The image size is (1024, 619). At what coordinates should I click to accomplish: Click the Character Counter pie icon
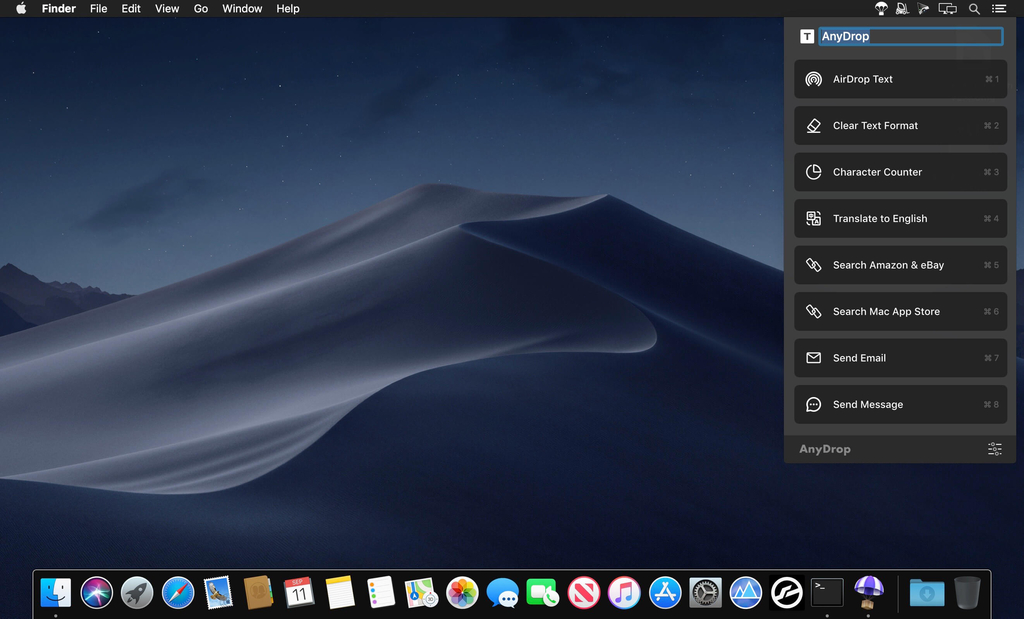coord(813,172)
